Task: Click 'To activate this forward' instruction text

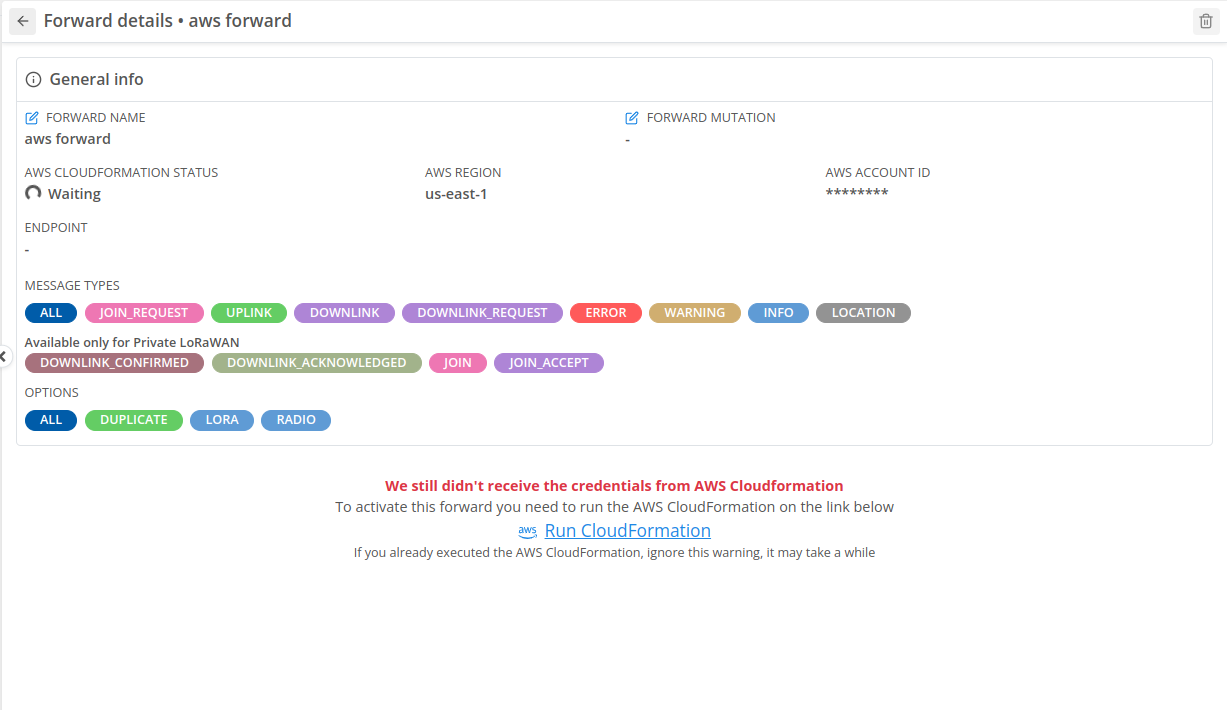Action: pyautogui.click(x=614, y=507)
